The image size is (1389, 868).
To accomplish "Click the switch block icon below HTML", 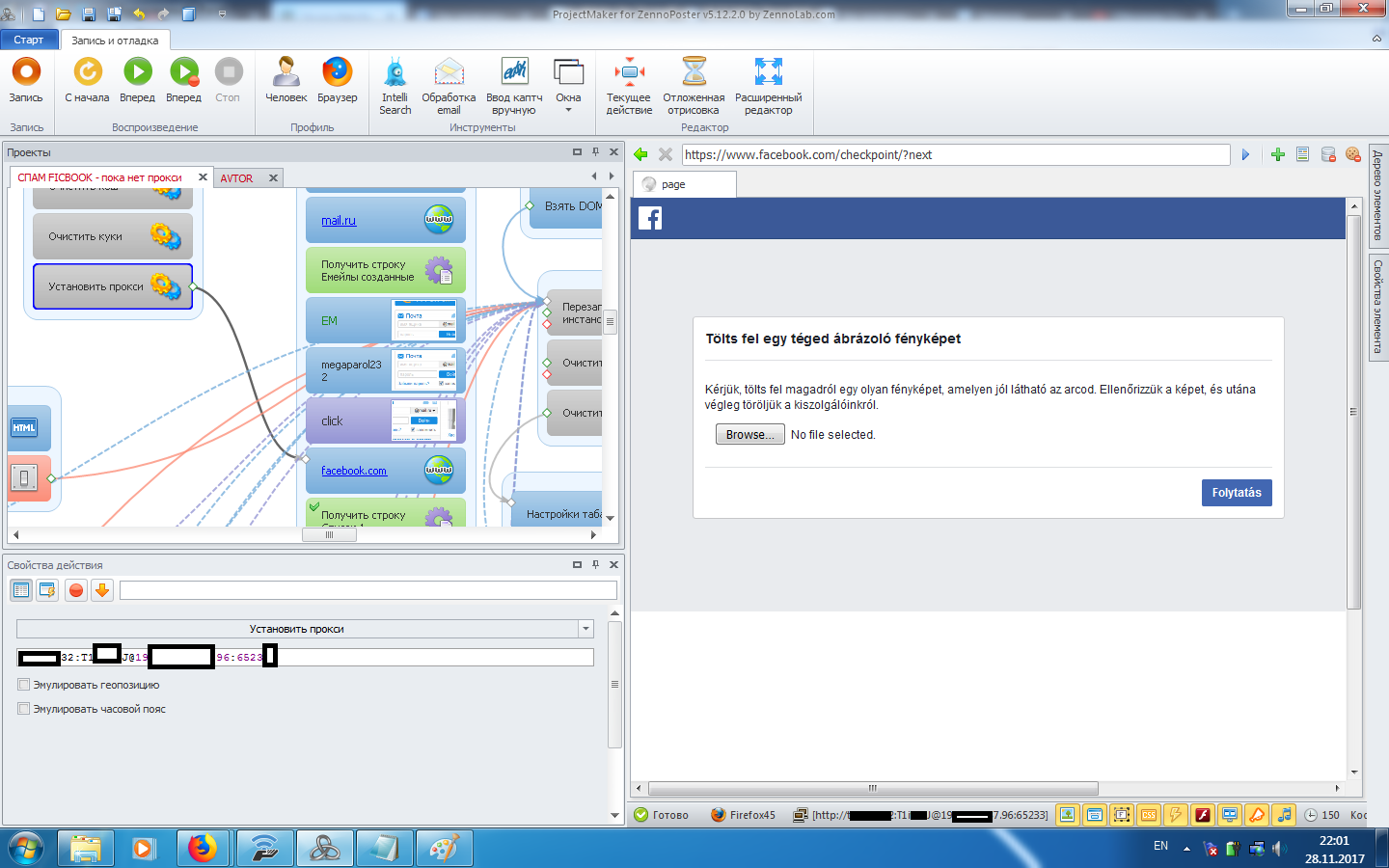I will 24,476.
